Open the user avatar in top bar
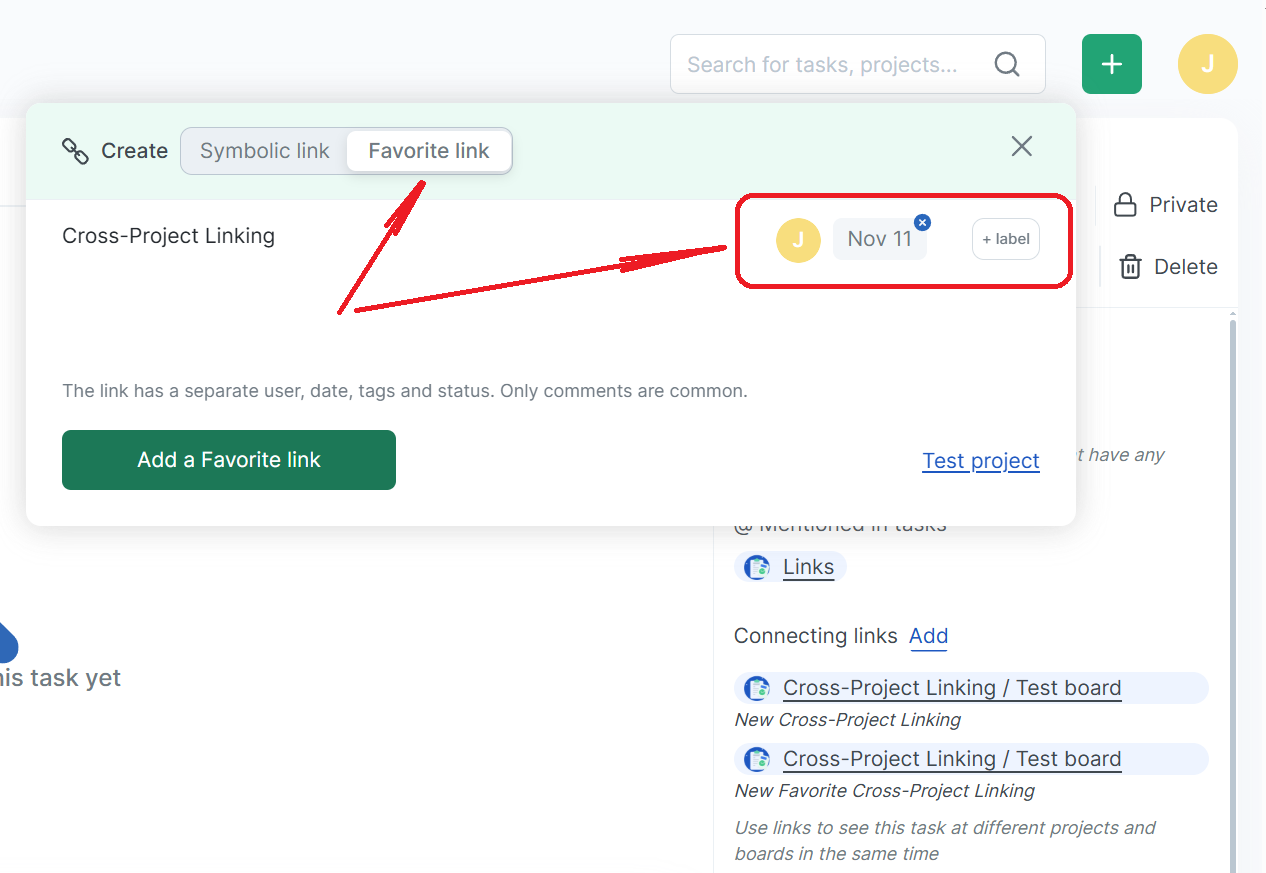1266x873 pixels. click(1207, 64)
